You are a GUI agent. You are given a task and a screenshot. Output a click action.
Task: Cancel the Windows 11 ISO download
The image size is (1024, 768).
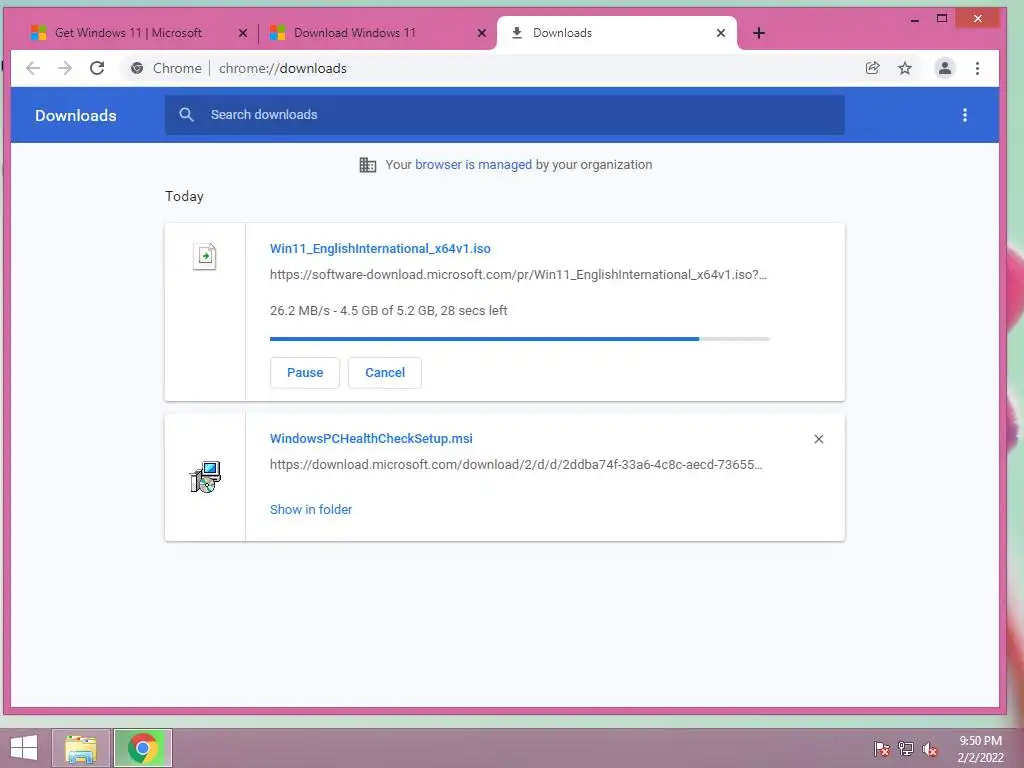click(385, 373)
